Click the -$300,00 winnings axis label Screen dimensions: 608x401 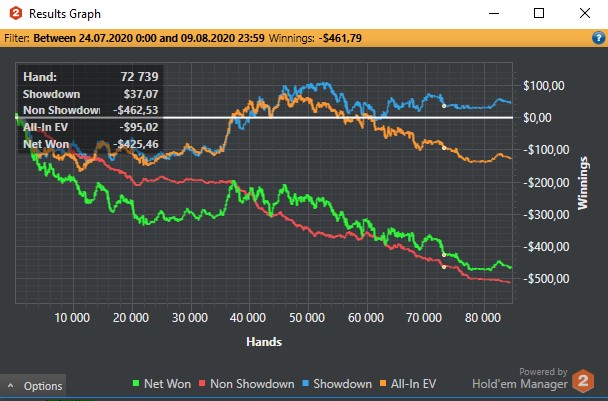[x=546, y=214]
